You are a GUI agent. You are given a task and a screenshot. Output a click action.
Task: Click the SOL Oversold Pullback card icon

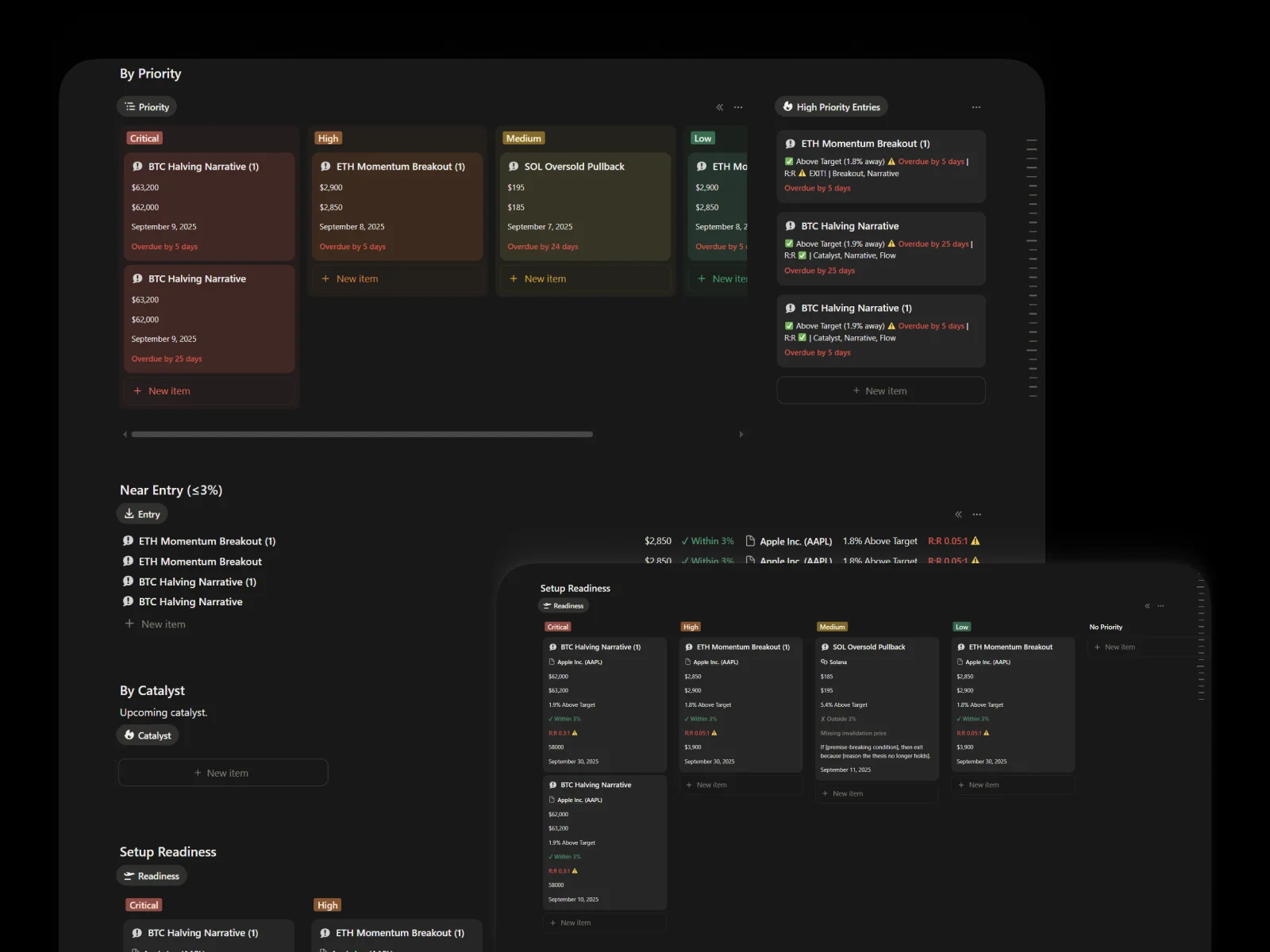click(x=514, y=167)
